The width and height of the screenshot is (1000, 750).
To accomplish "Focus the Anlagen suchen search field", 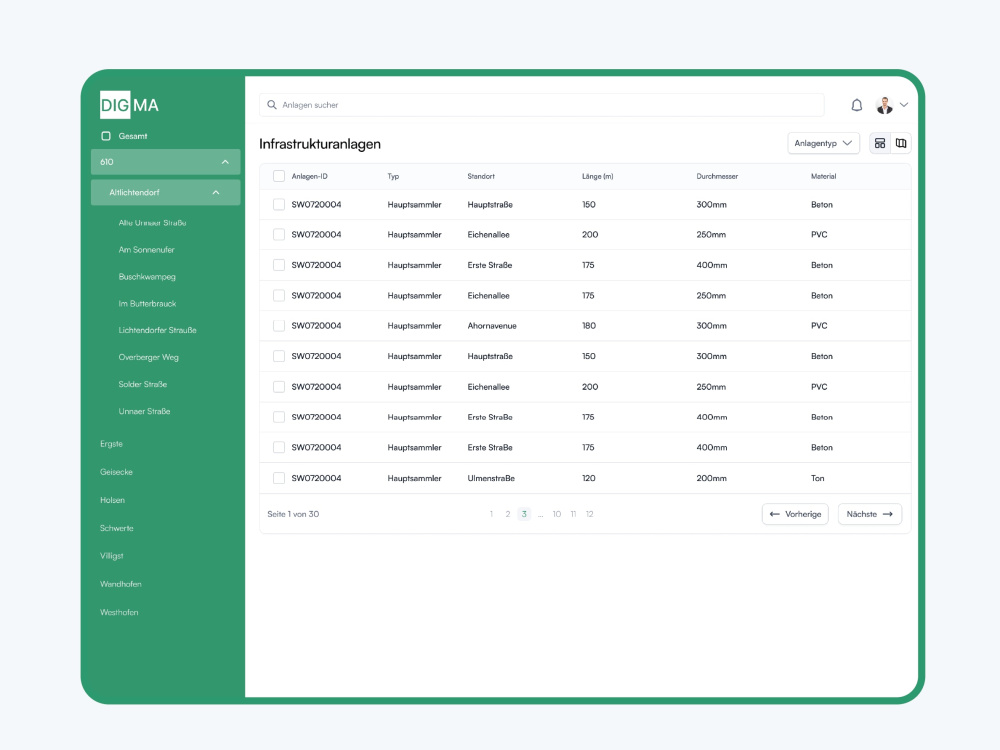I will [x=541, y=105].
